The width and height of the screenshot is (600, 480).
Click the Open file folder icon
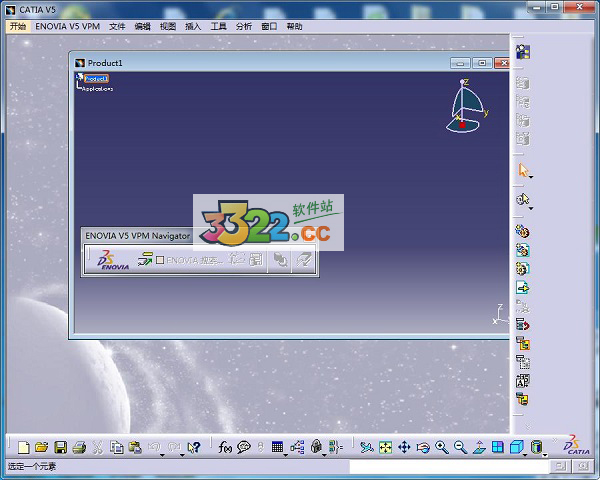click(x=42, y=447)
